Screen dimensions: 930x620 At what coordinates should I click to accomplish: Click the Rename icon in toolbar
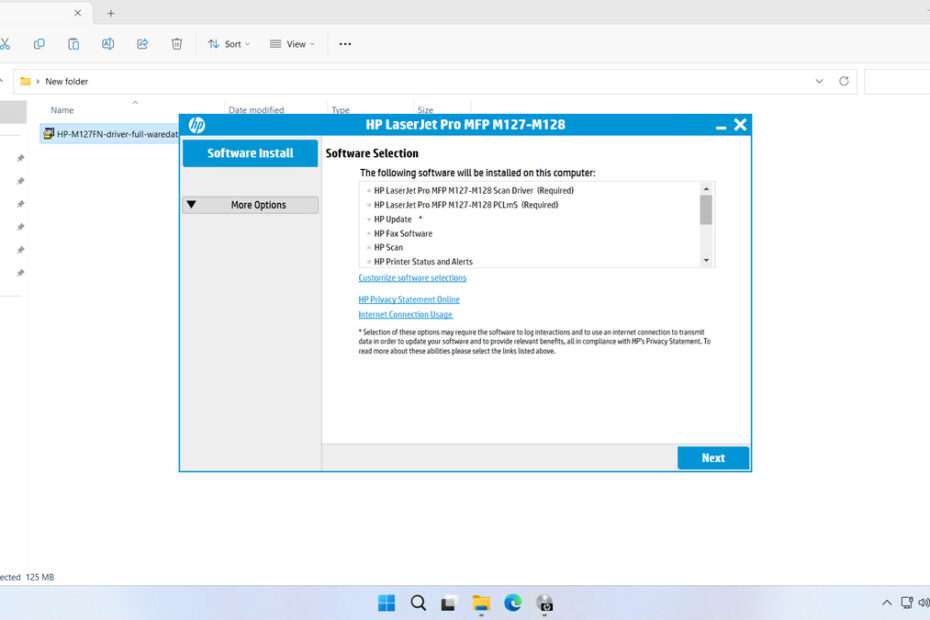pos(108,44)
